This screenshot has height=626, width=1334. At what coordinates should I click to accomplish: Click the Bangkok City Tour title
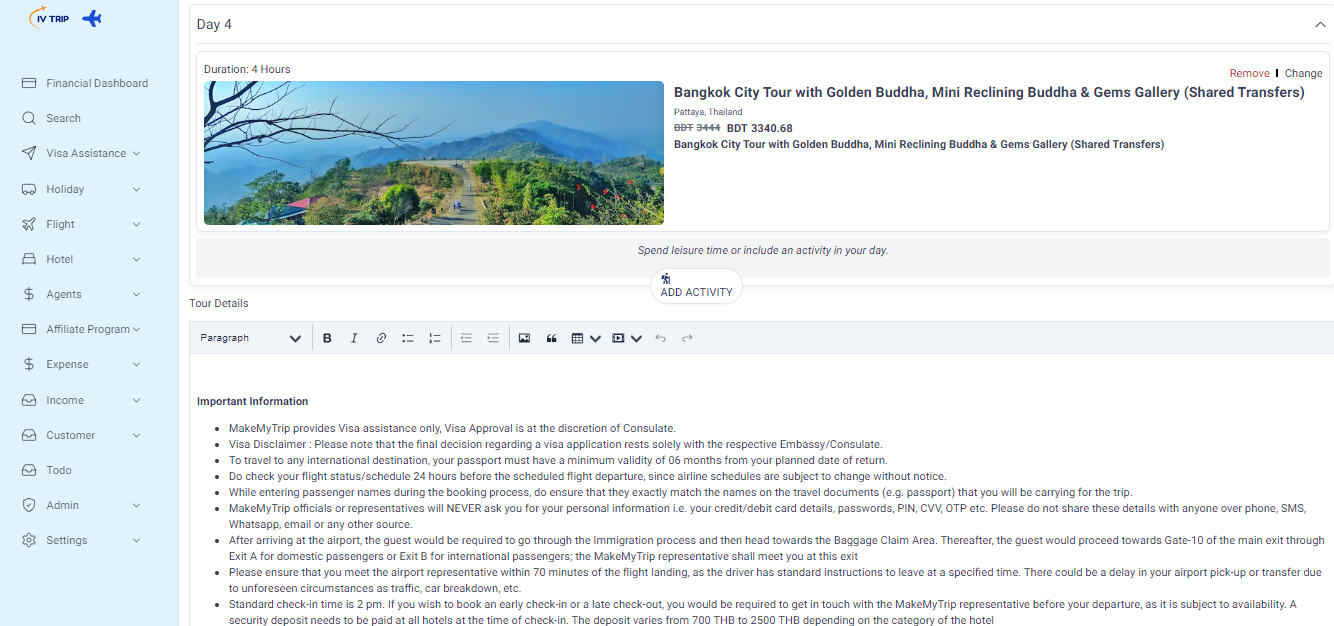point(989,92)
